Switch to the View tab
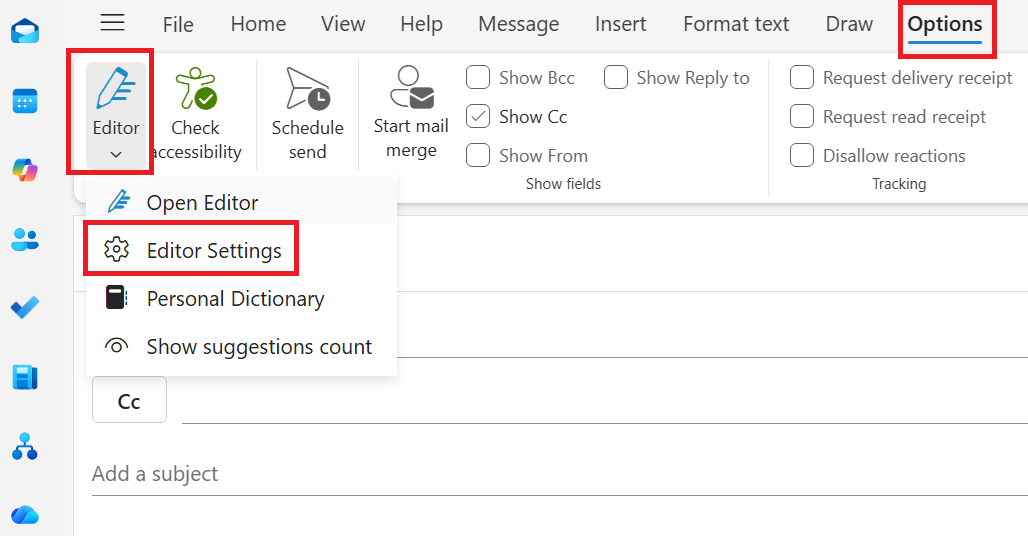The image size is (1028, 536). (x=343, y=24)
